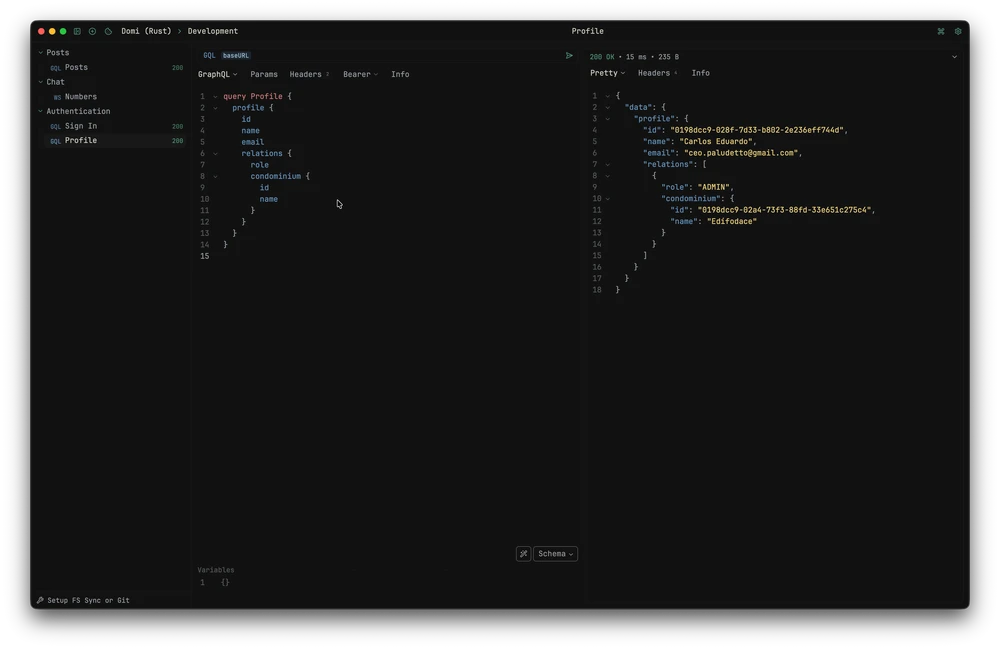This screenshot has height=649, width=1000.
Task: Click into the Variables editor
Action: 387,583
